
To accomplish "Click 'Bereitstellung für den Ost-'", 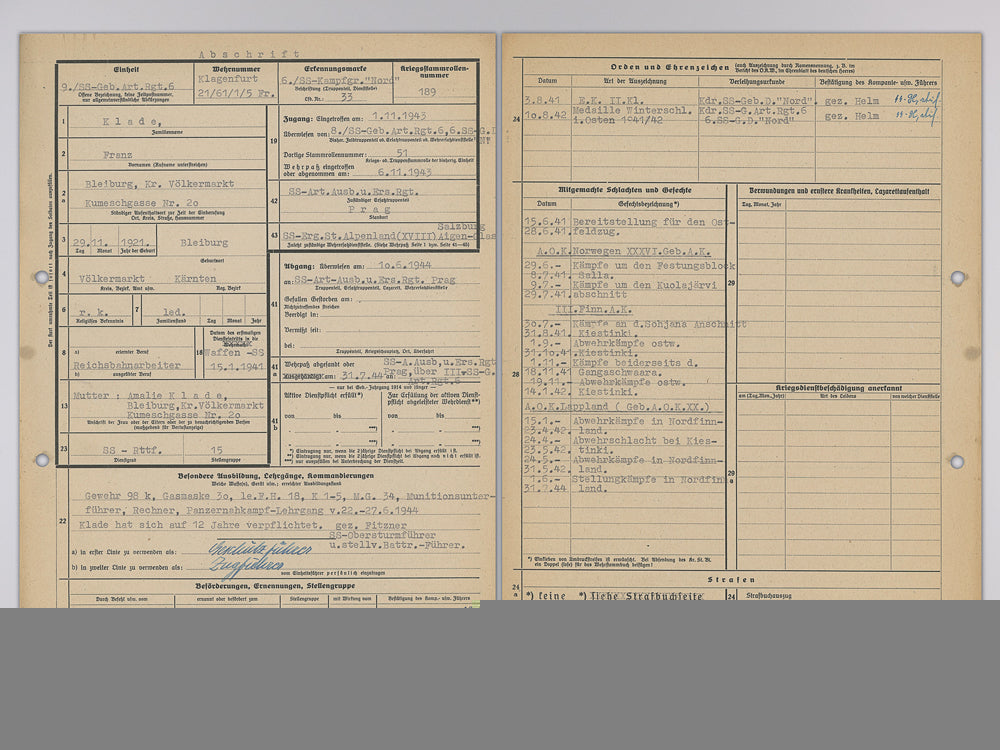I will click(654, 222).
